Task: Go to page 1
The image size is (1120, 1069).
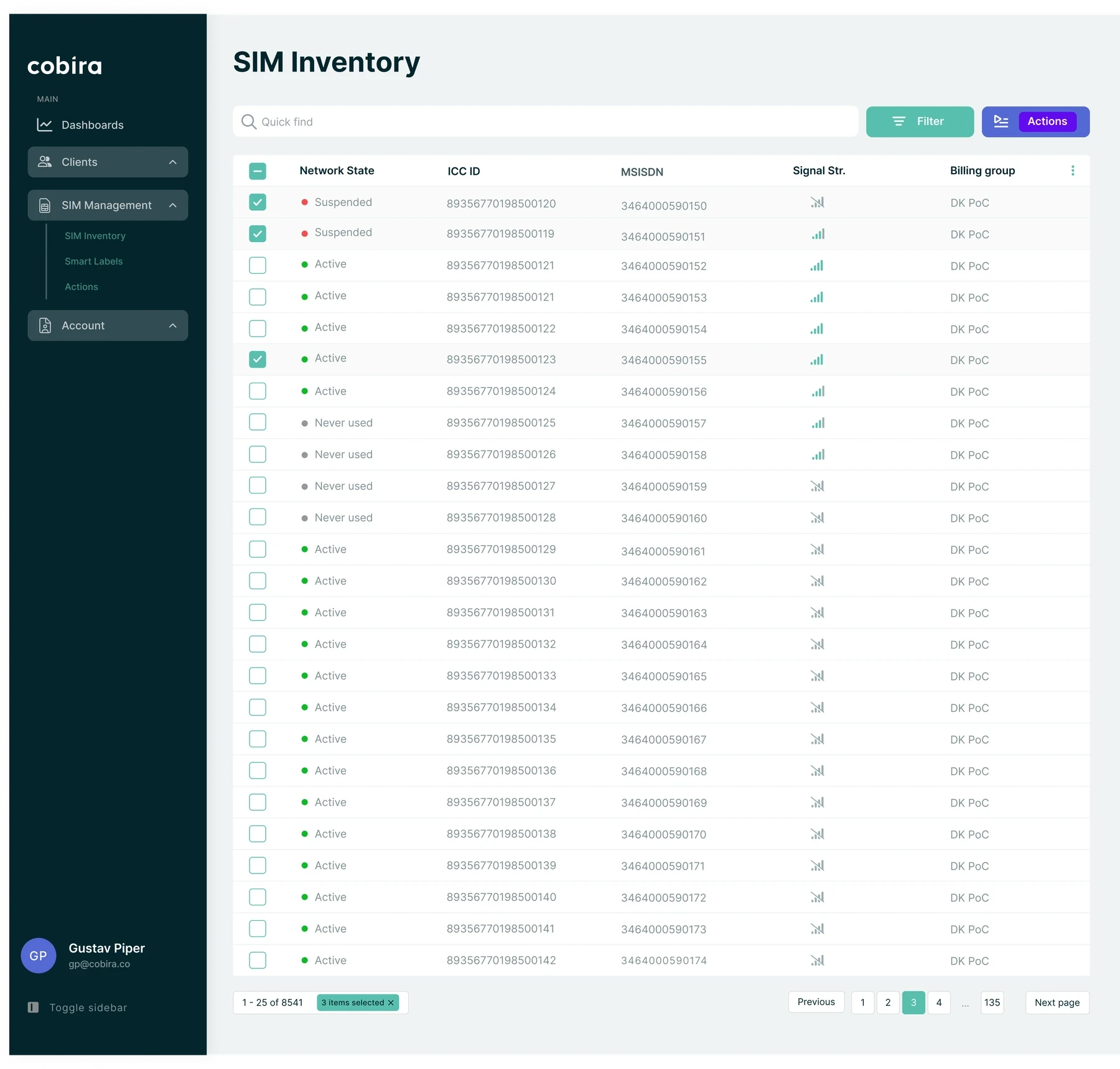Action: [862, 1002]
